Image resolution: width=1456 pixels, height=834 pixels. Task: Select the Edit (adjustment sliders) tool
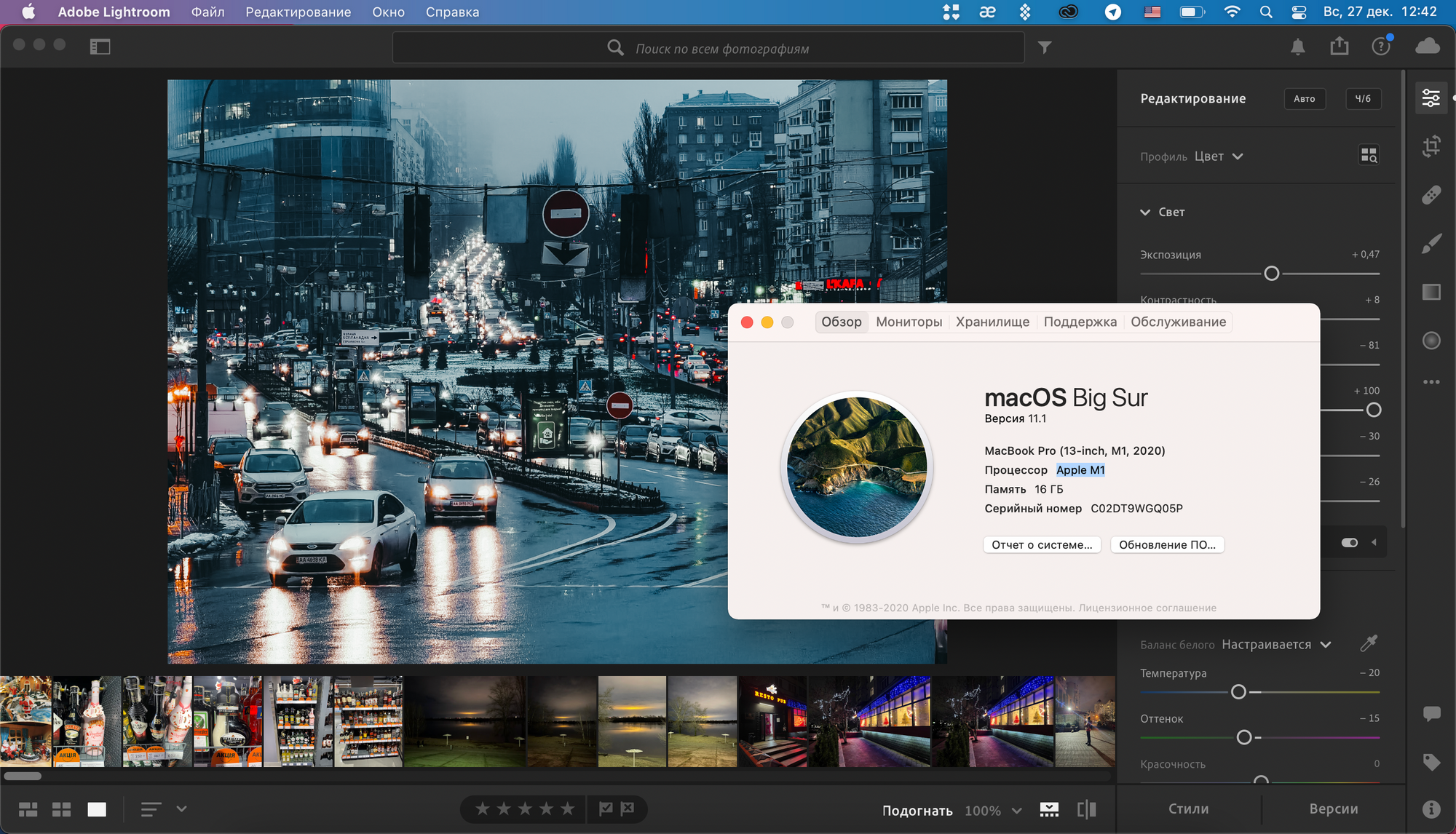click(x=1431, y=97)
